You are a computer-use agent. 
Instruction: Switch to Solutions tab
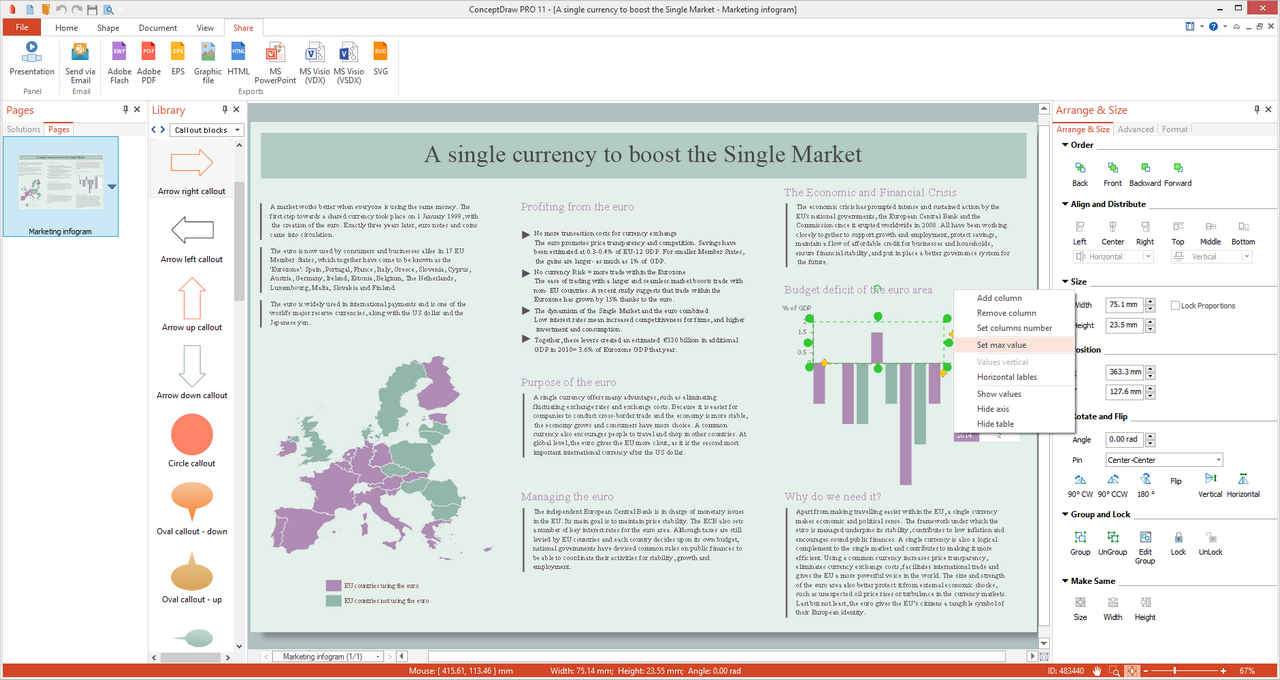(24, 129)
